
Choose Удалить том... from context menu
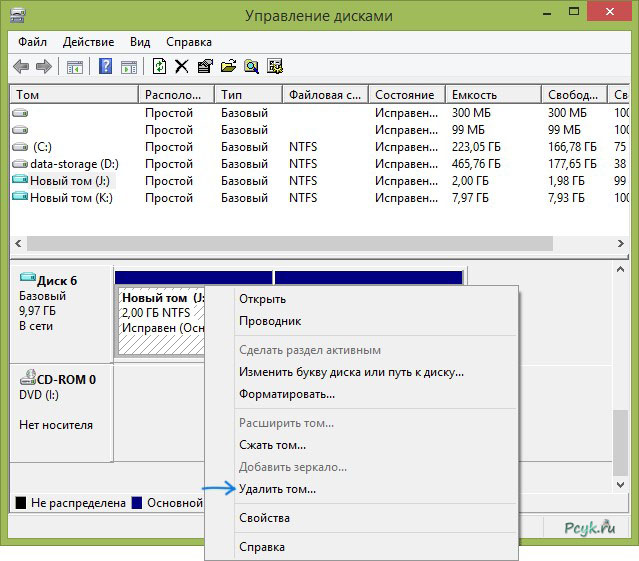coord(277,489)
